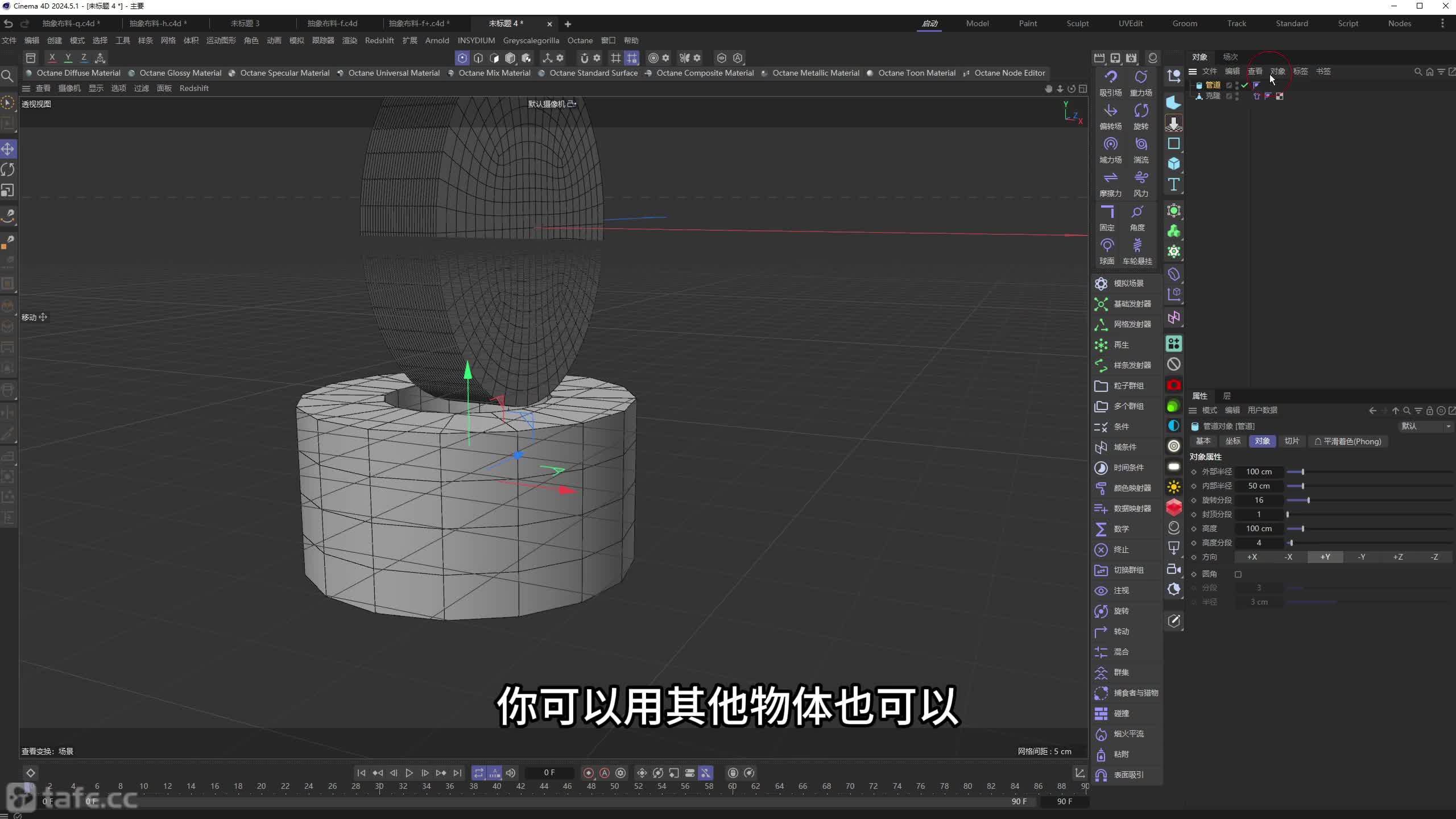The image size is (1456, 819).
Task: Open the text spline tool in side palette
Action: click(x=1173, y=184)
